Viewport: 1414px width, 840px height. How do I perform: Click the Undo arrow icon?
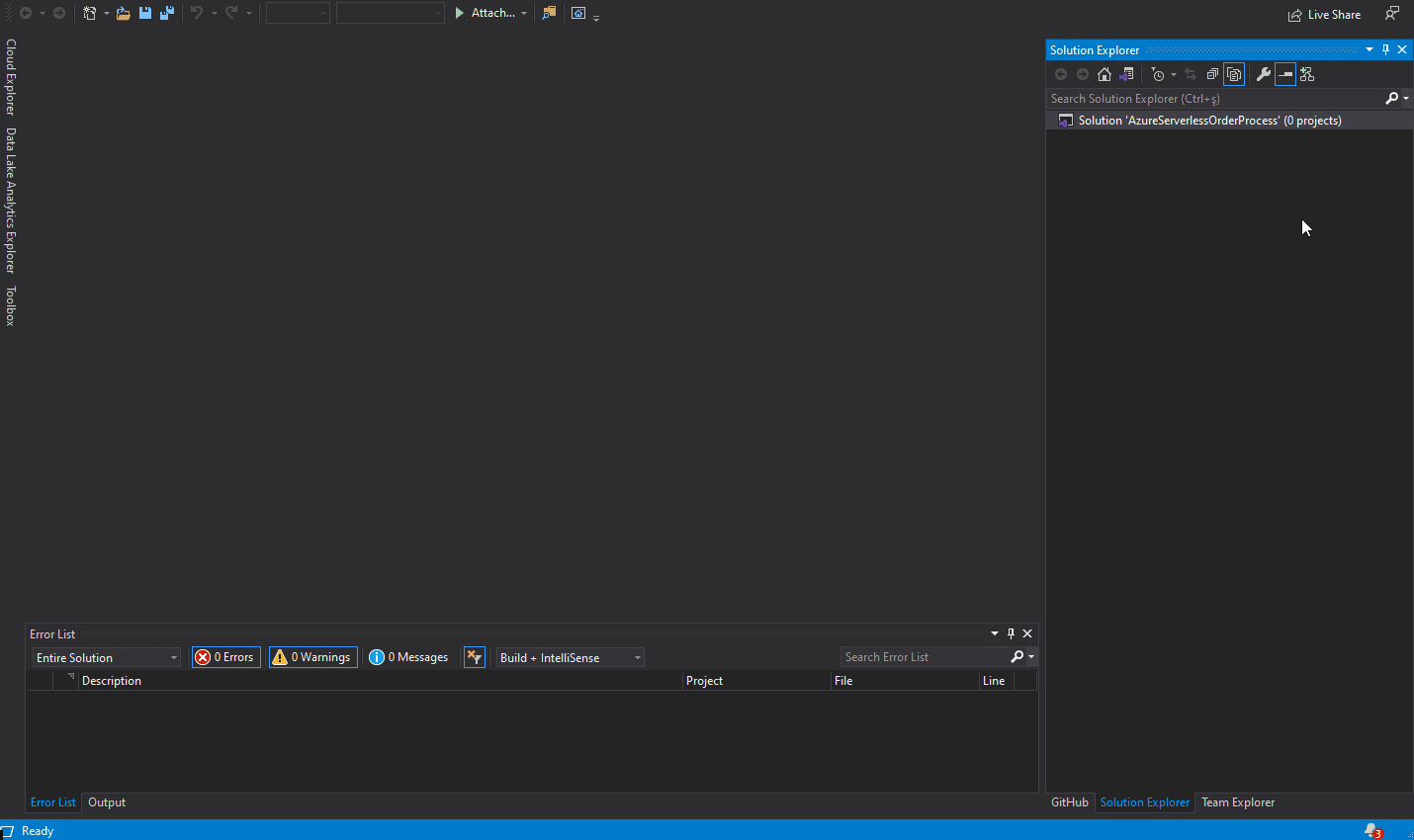197,13
